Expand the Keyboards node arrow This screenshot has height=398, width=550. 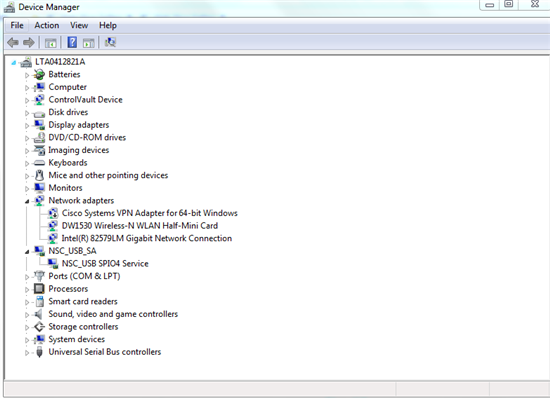tap(27, 163)
